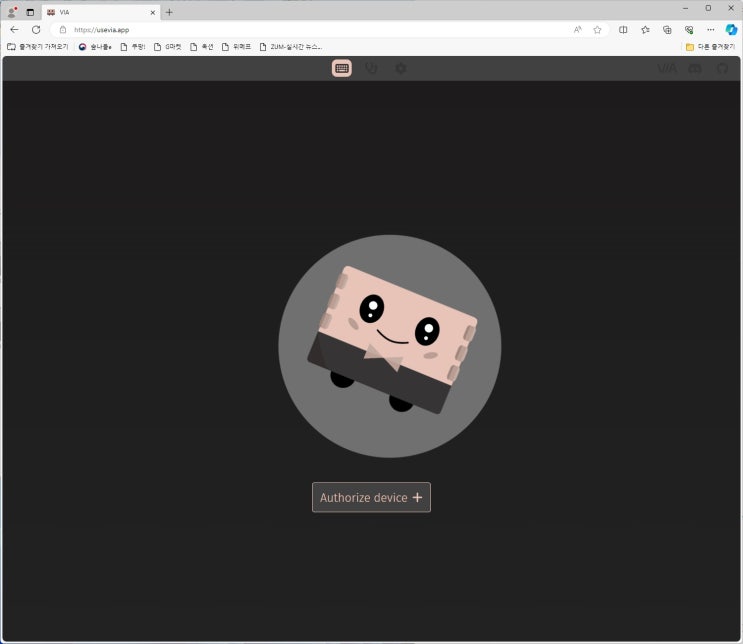Click the VIA logo in header
This screenshot has height=644, width=743.
coord(667,69)
